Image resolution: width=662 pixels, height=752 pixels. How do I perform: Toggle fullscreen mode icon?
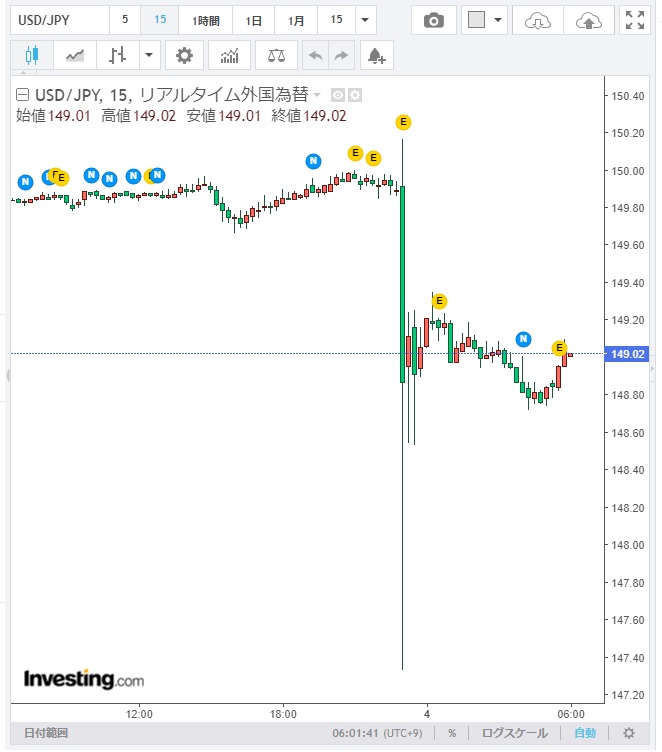coord(635,21)
